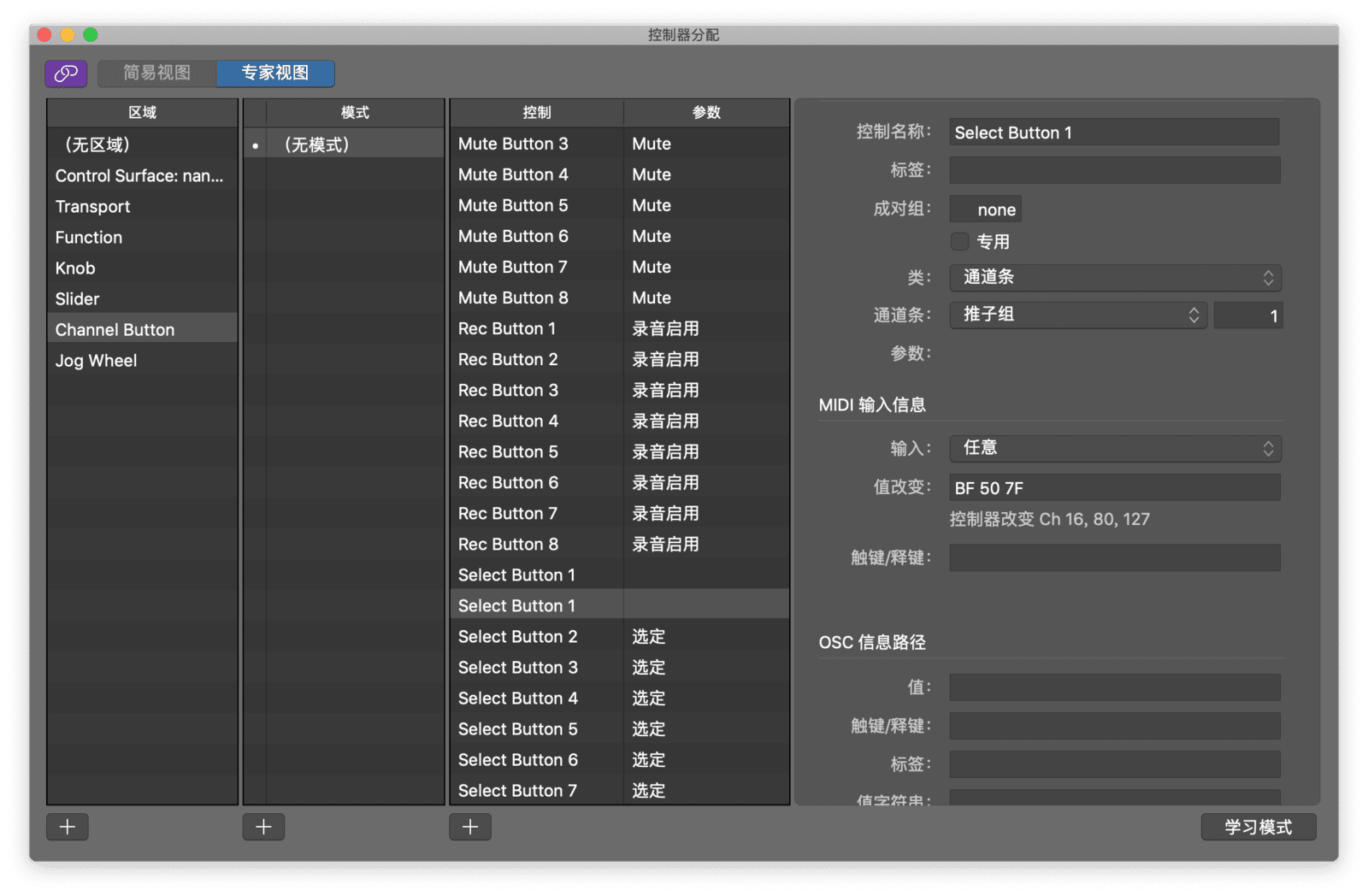The image size is (1368, 896).
Task: Click the Mute parameter of Mute Button 3
Action: tap(652, 144)
